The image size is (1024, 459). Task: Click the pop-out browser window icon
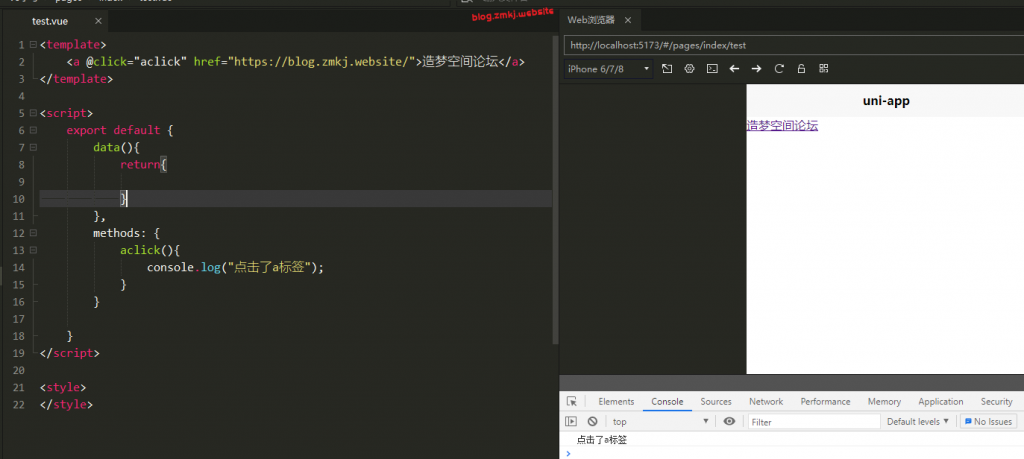click(x=667, y=69)
